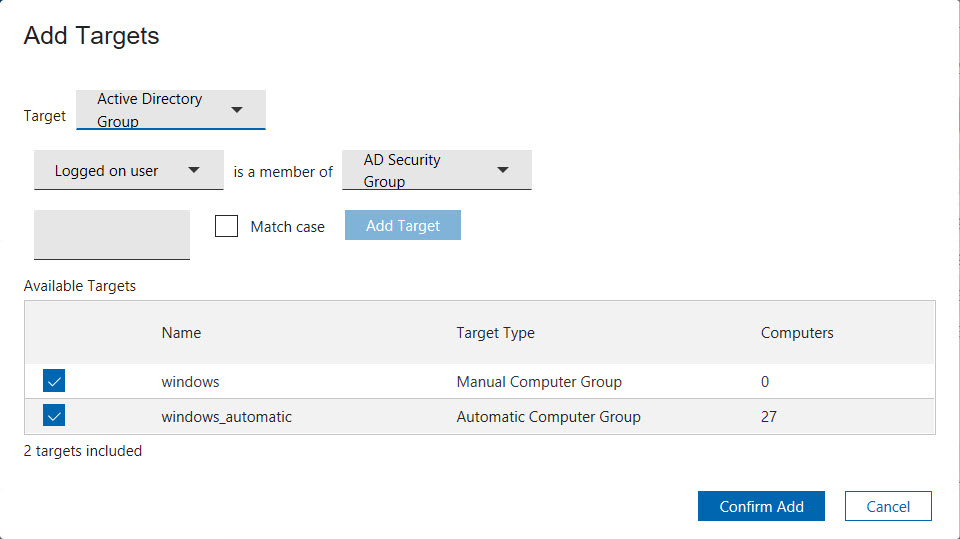The width and height of the screenshot is (960, 539).
Task: Click the Add Target button
Action: pos(403,225)
